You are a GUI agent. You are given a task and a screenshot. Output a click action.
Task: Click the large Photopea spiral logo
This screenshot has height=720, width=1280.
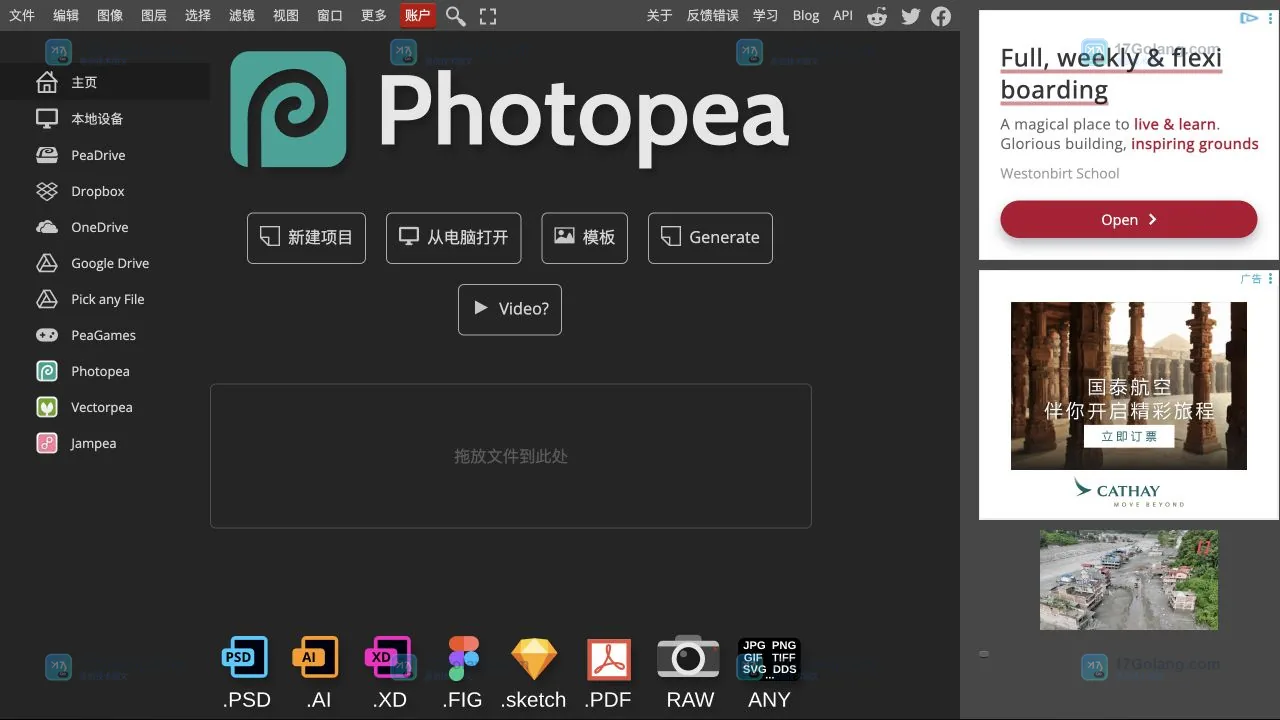coord(288,110)
